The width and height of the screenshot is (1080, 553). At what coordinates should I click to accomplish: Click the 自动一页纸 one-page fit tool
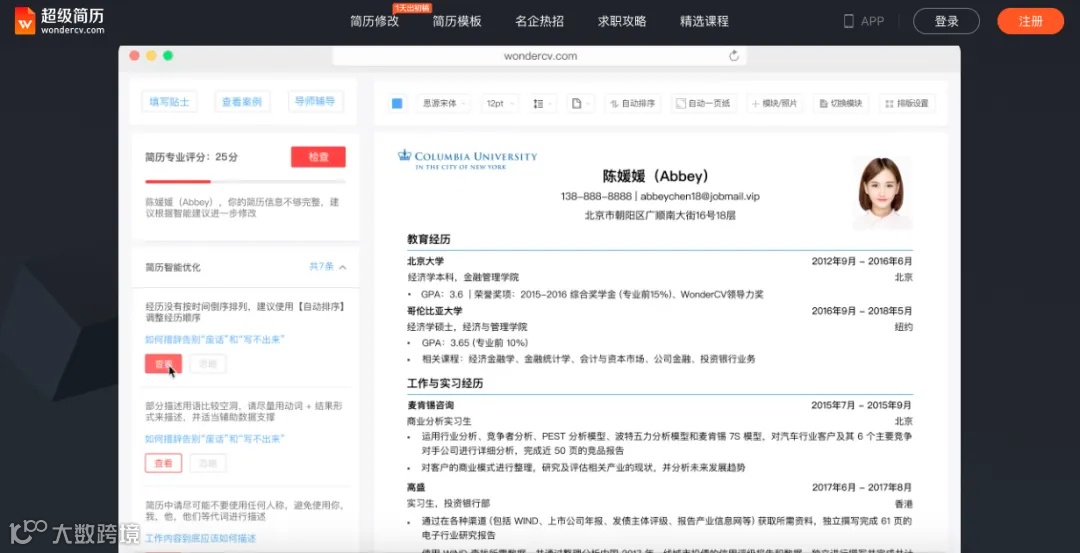[x=703, y=103]
